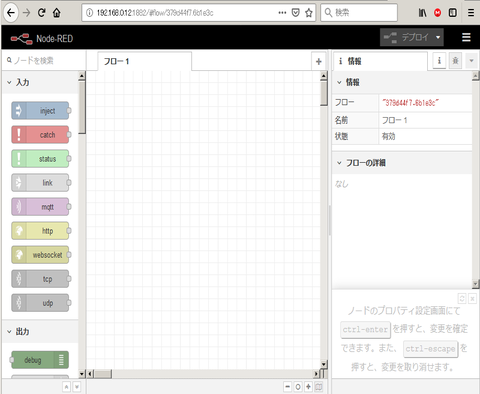Image resolution: width=480 pixels, height=394 pixels.
Task: Click the flow ID value 379d44f7.6b1e3c
Action: click(x=410, y=103)
